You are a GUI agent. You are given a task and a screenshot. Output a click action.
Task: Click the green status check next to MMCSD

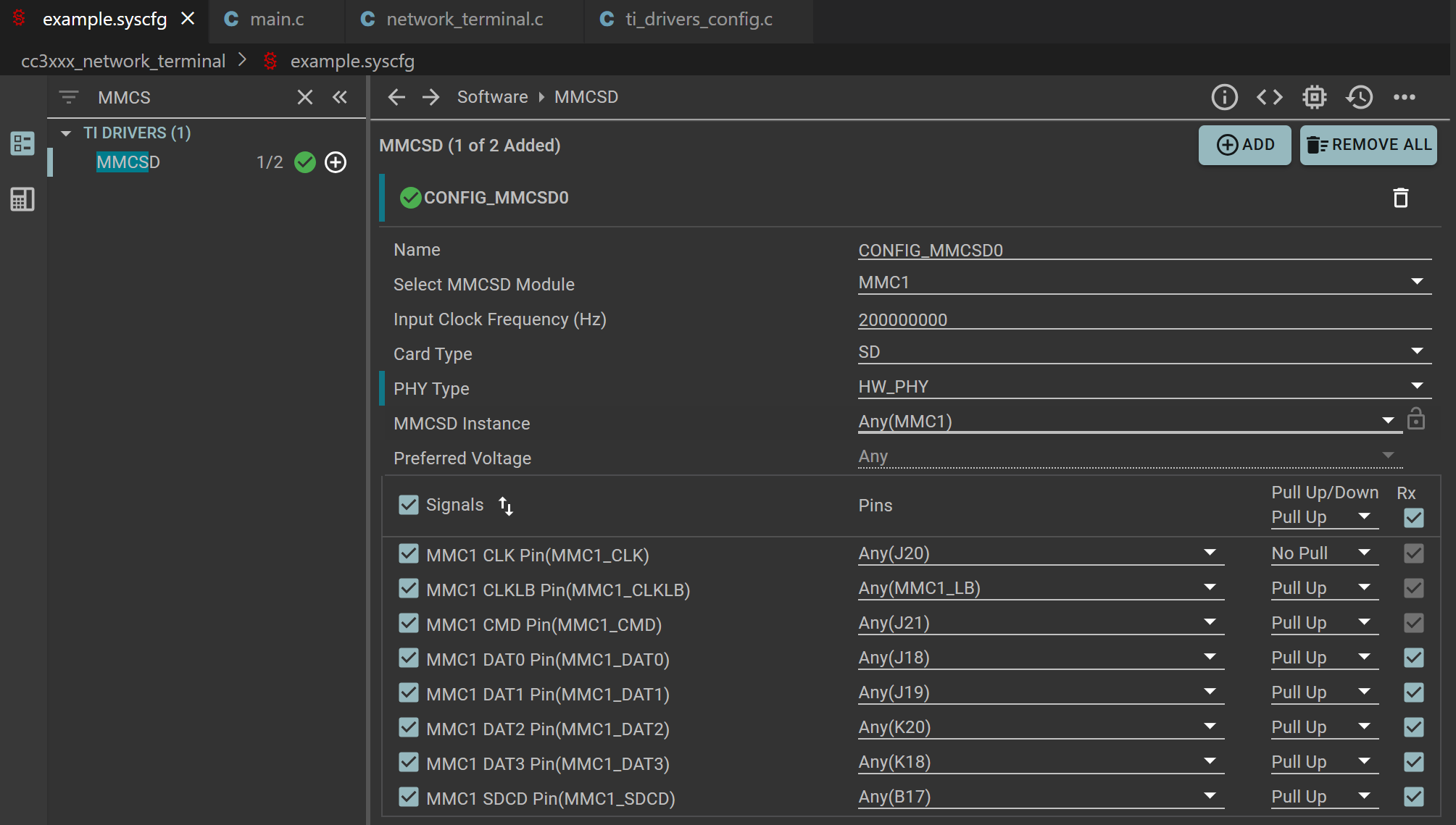(305, 162)
